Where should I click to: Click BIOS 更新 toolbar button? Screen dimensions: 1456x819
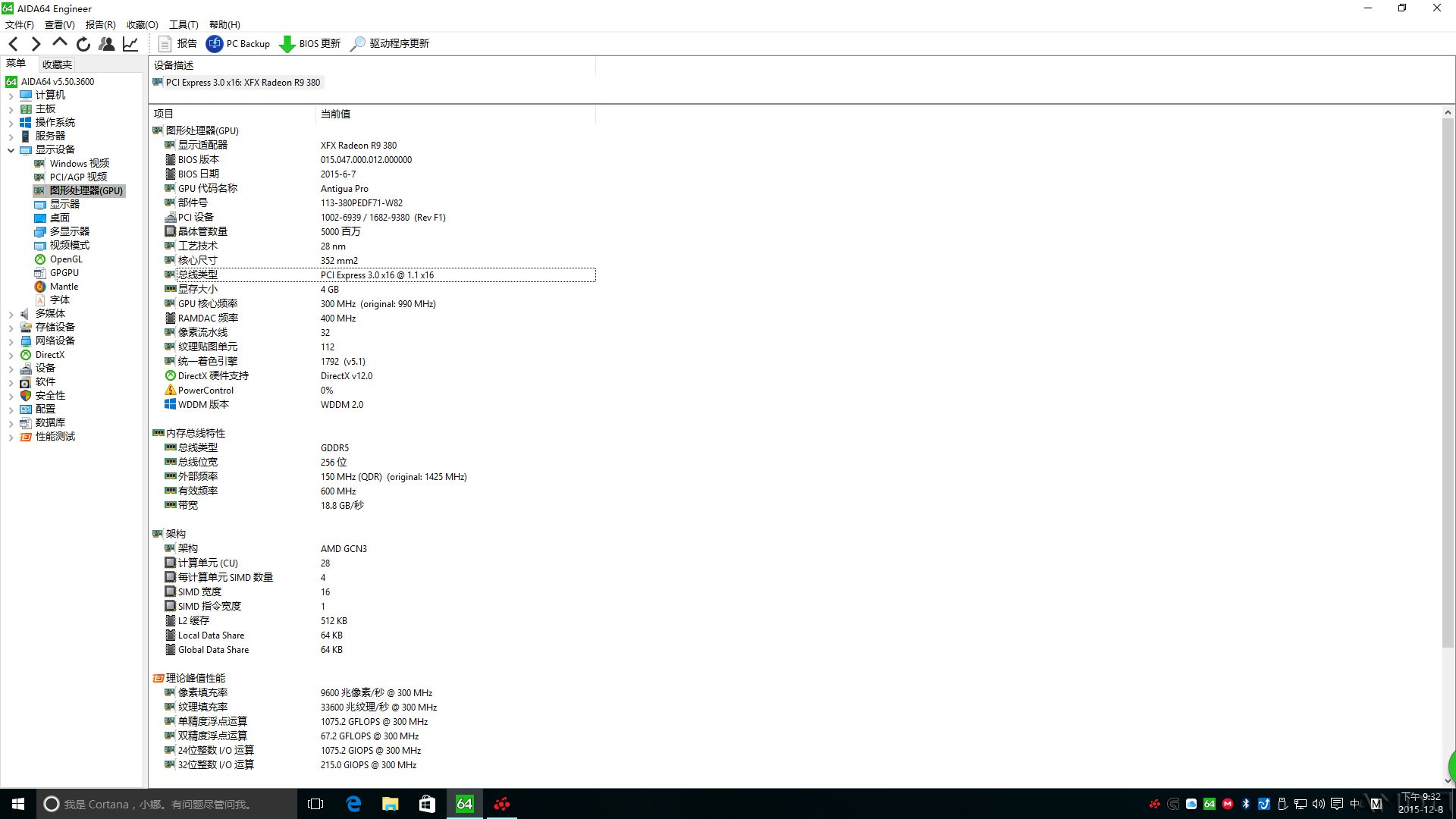[310, 44]
